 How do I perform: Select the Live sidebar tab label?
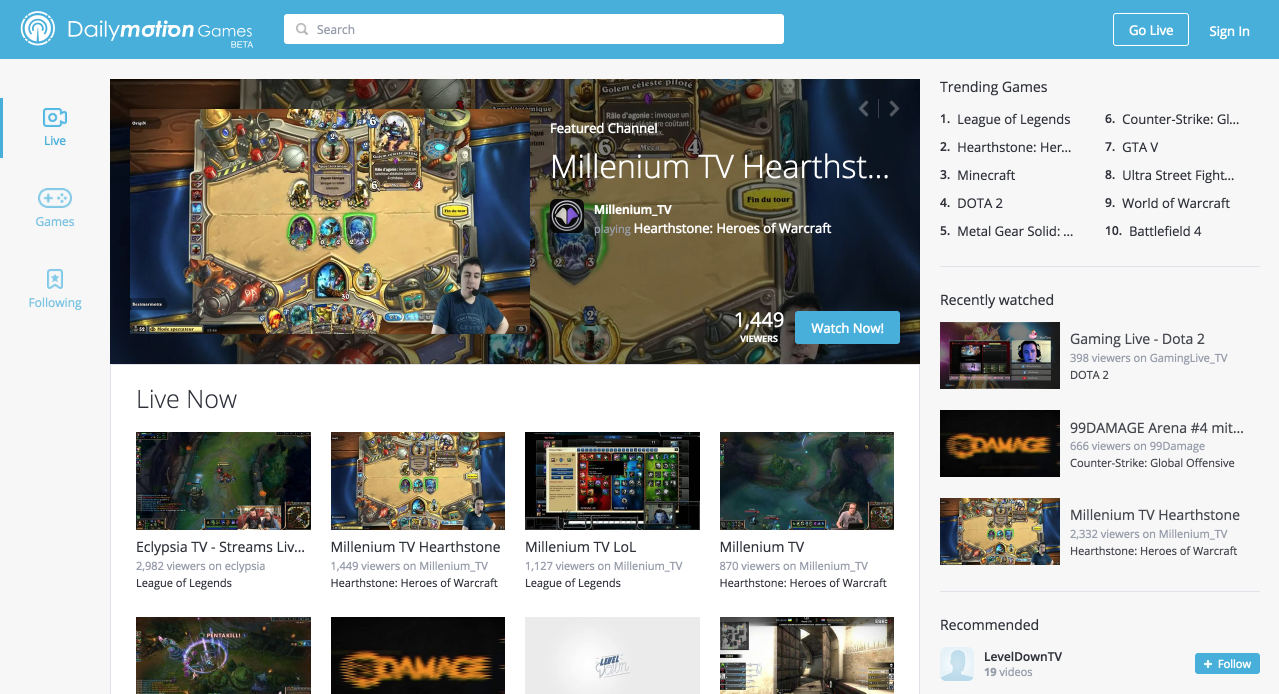coord(55,141)
